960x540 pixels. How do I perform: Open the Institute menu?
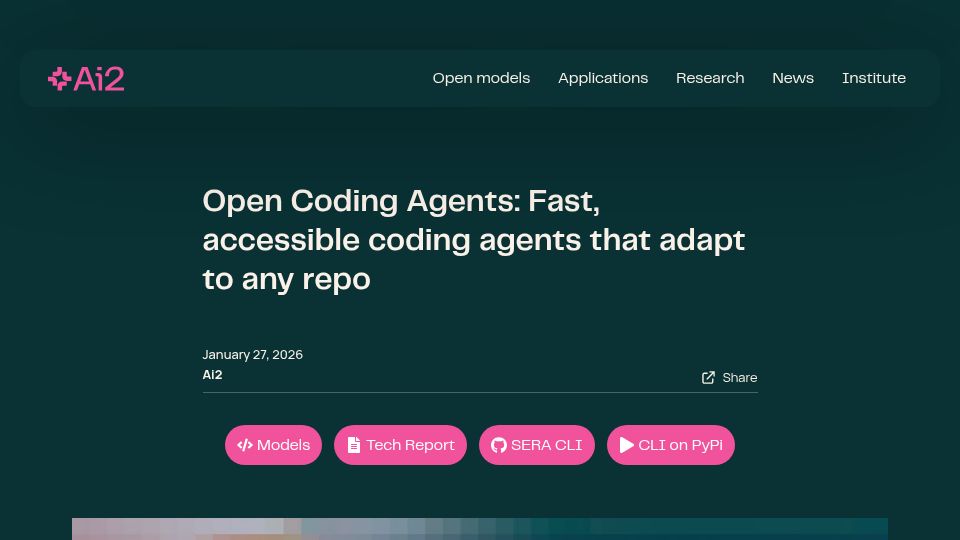point(874,78)
